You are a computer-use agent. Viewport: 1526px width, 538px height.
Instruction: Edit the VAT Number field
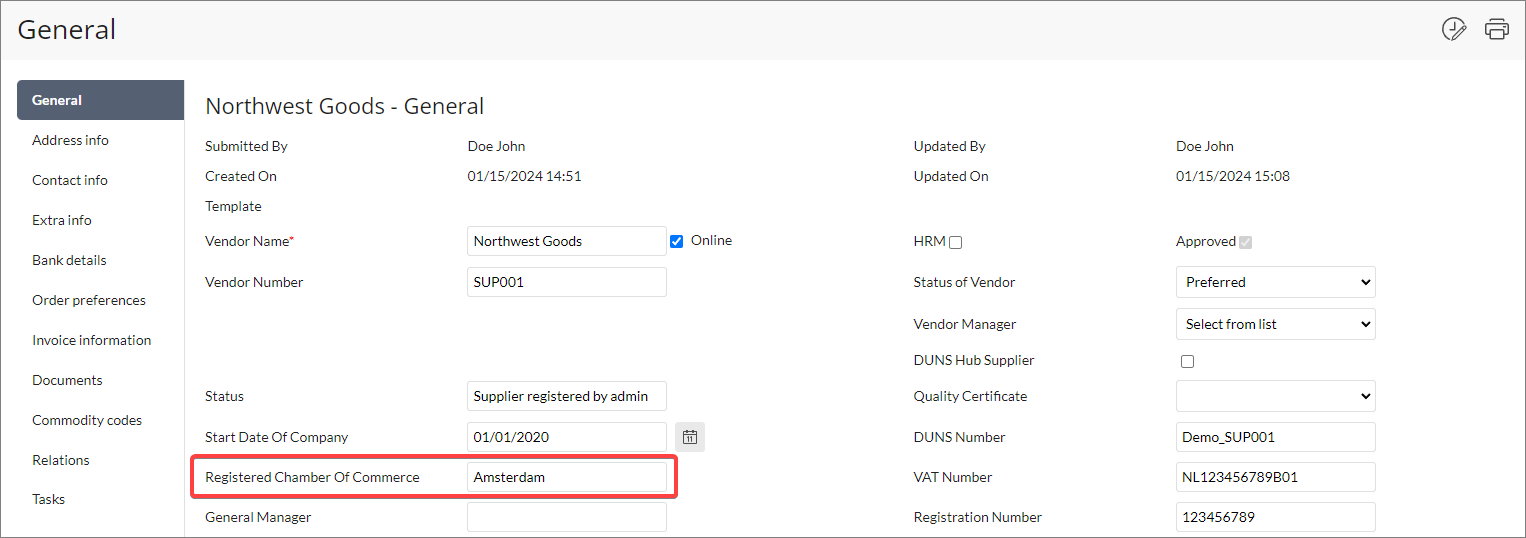tap(1276, 477)
